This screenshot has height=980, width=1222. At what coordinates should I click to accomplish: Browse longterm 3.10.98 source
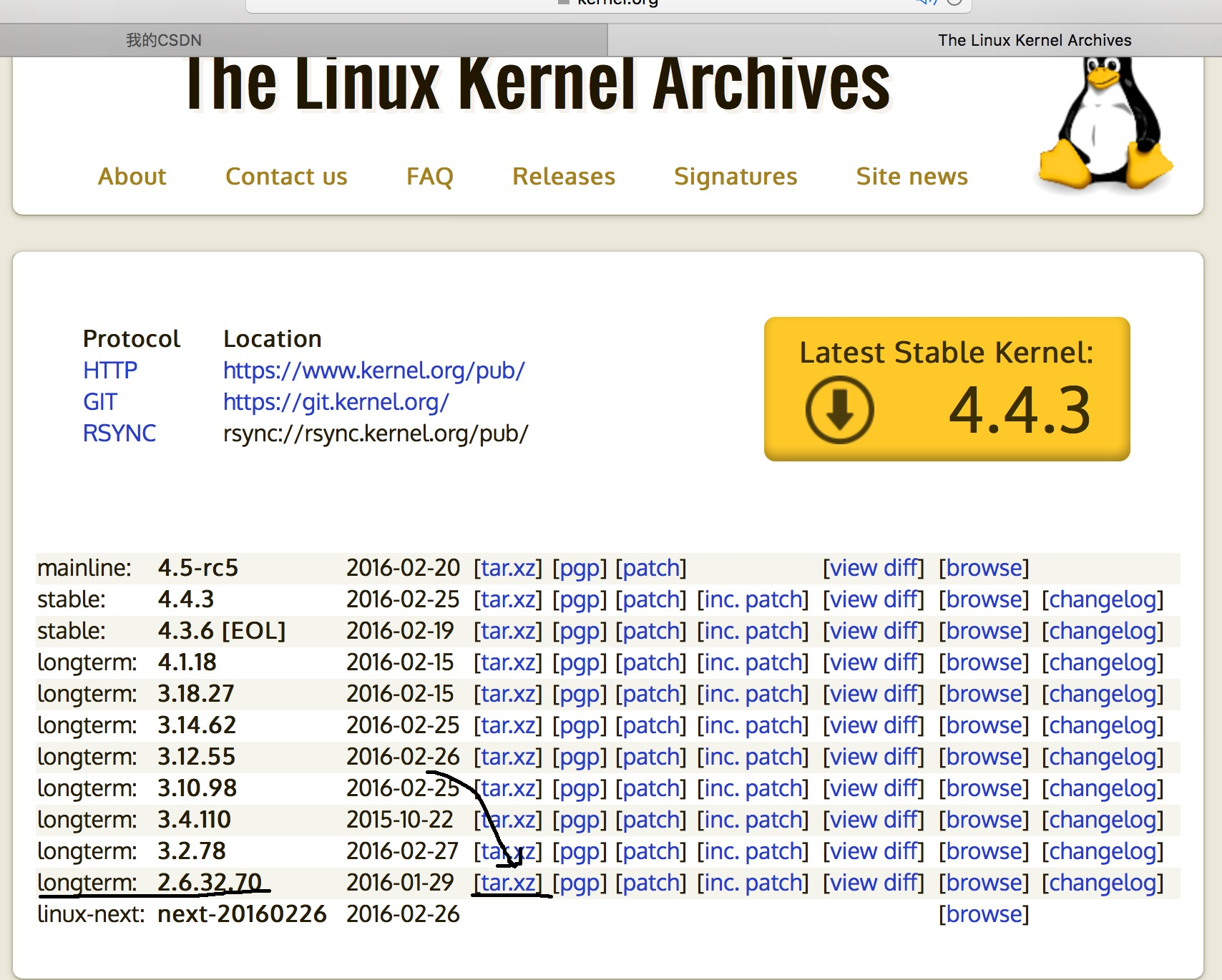[x=984, y=788]
